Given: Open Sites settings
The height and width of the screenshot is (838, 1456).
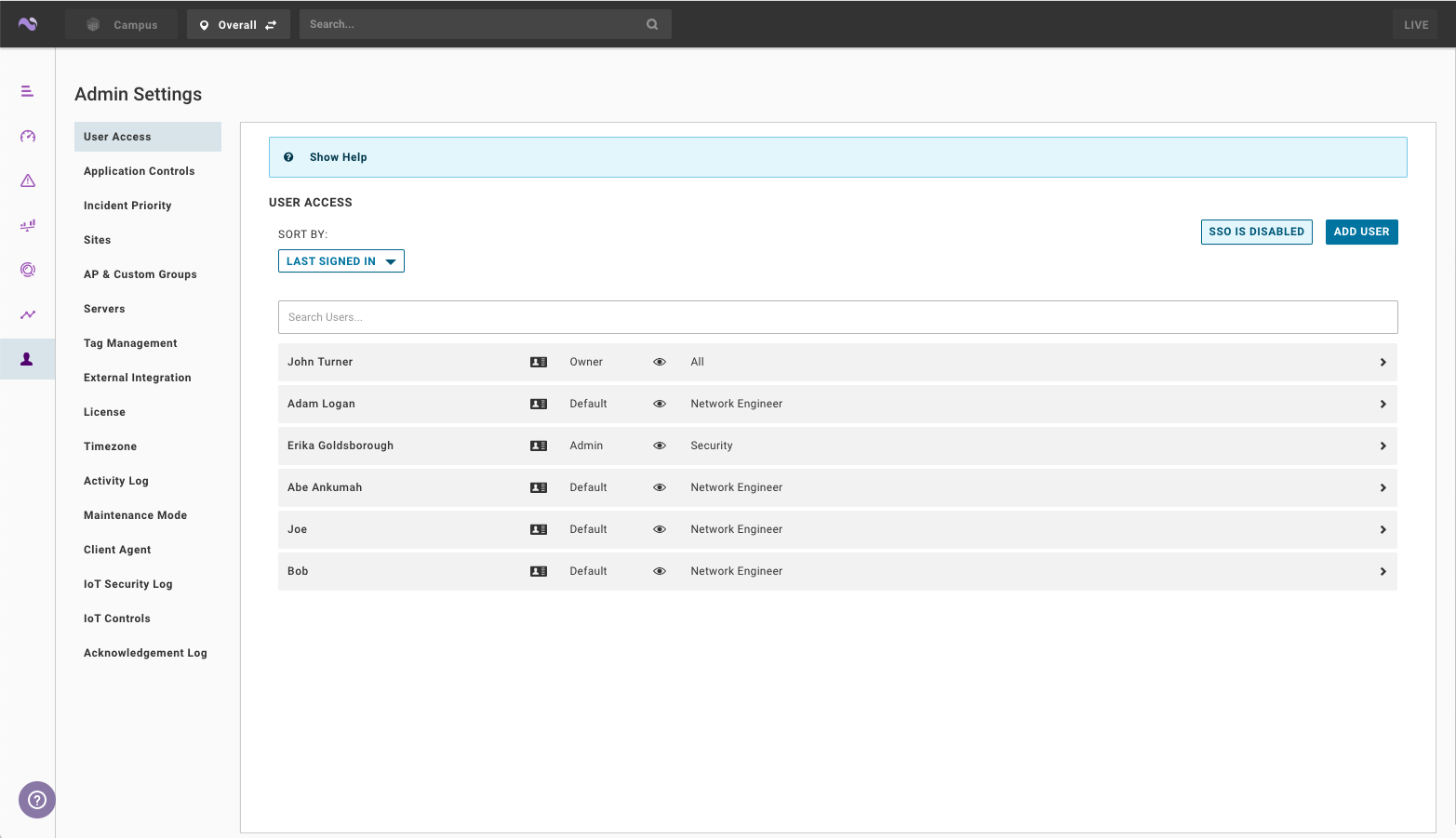Looking at the screenshot, I should (98, 240).
